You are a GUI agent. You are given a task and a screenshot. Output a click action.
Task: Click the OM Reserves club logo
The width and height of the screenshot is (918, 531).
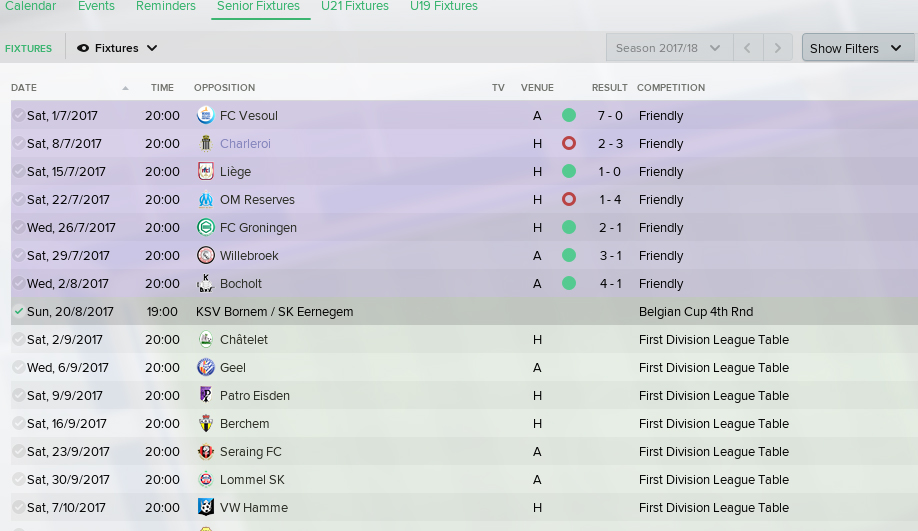click(x=205, y=200)
